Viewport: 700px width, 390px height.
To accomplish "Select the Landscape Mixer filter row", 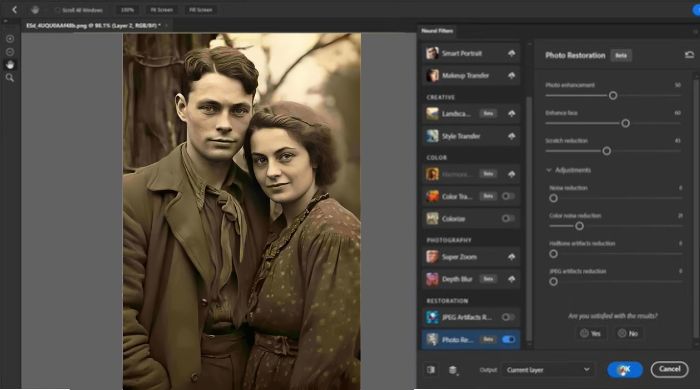I will 471,114.
